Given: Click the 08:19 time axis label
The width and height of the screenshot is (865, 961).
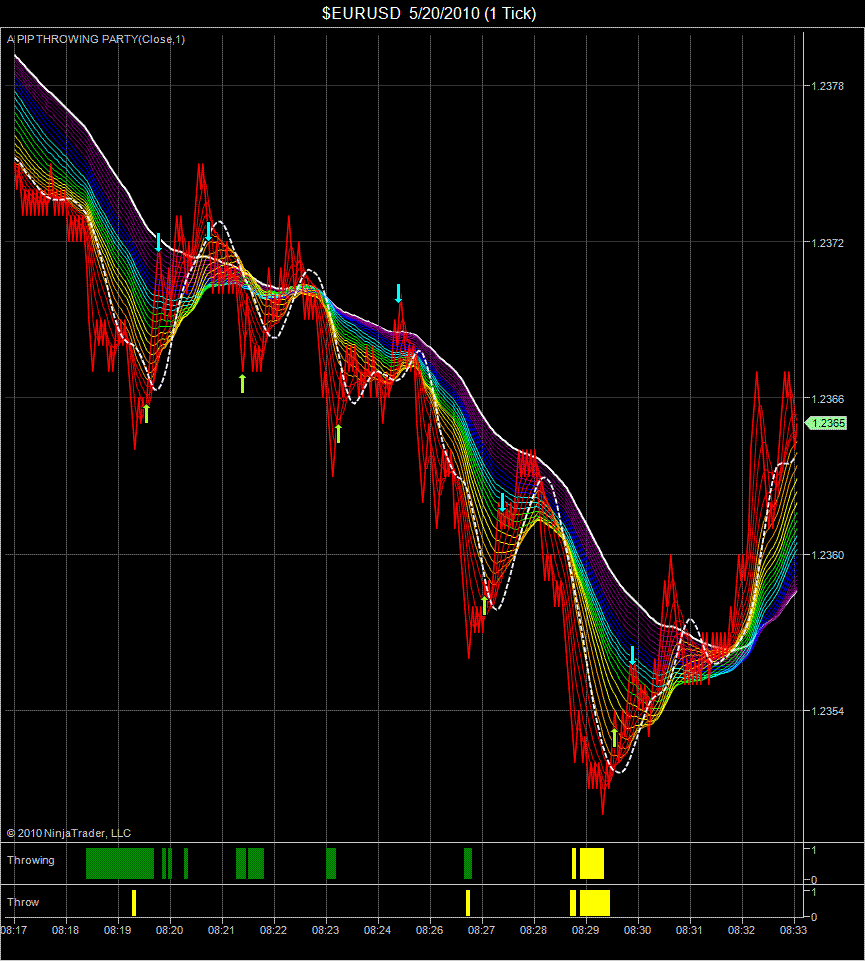Looking at the screenshot, I should pos(117,930).
